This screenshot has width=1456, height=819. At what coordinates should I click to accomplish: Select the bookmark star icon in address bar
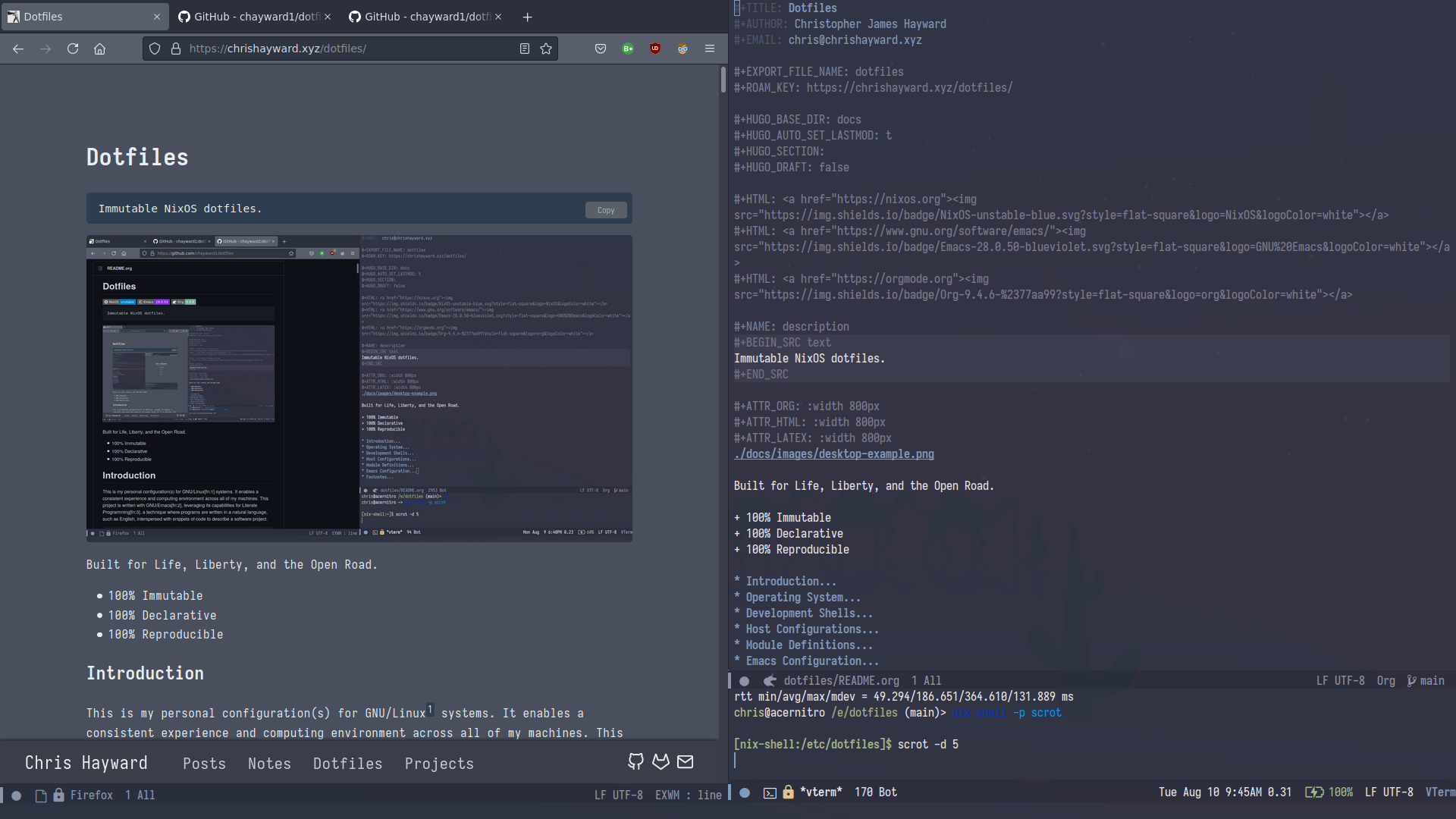tap(547, 48)
